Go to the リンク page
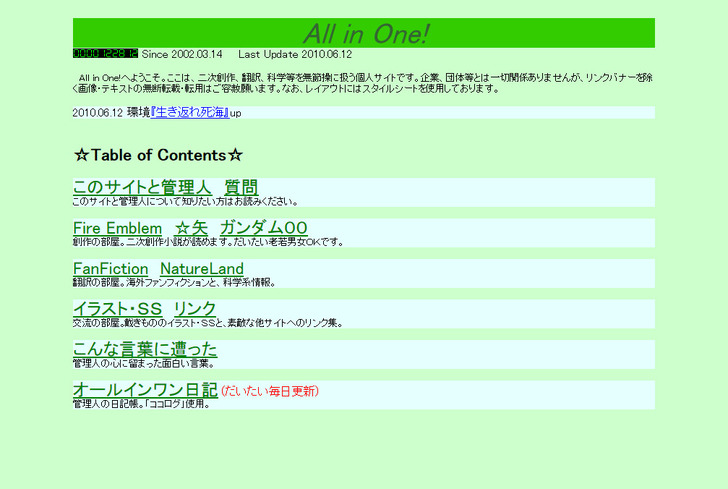 coord(195,309)
